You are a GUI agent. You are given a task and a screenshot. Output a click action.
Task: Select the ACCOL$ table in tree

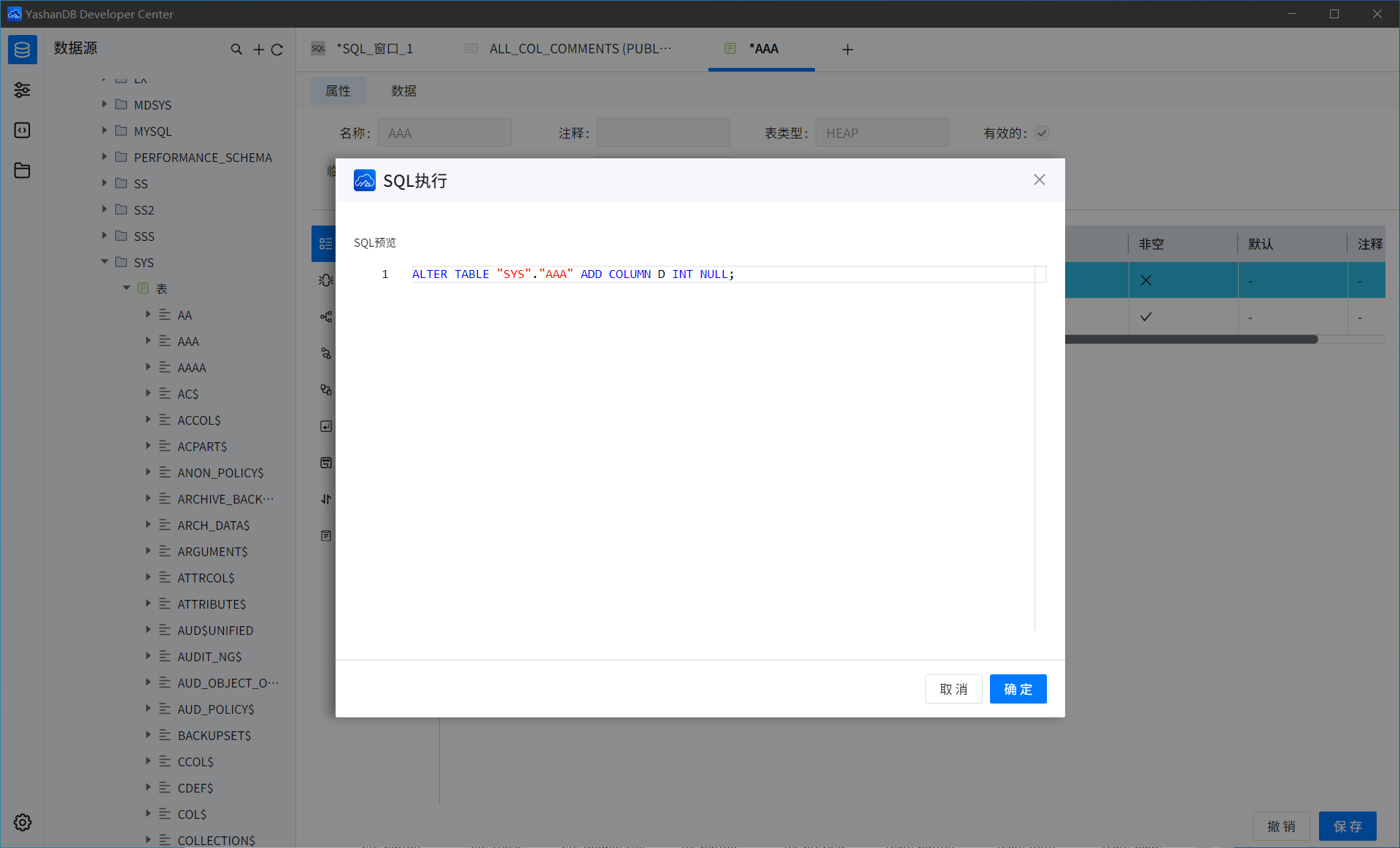[x=199, y=420]
